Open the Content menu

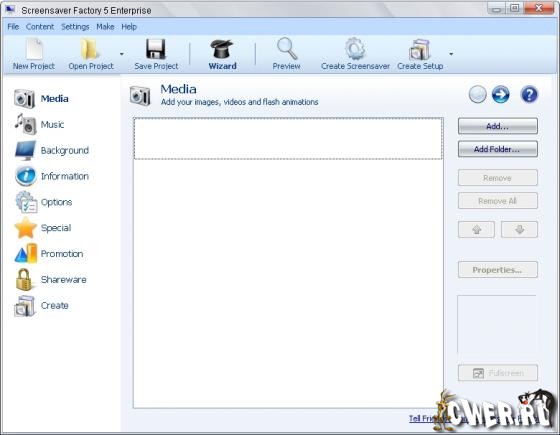pyautogui.click(x=40, y=27)
